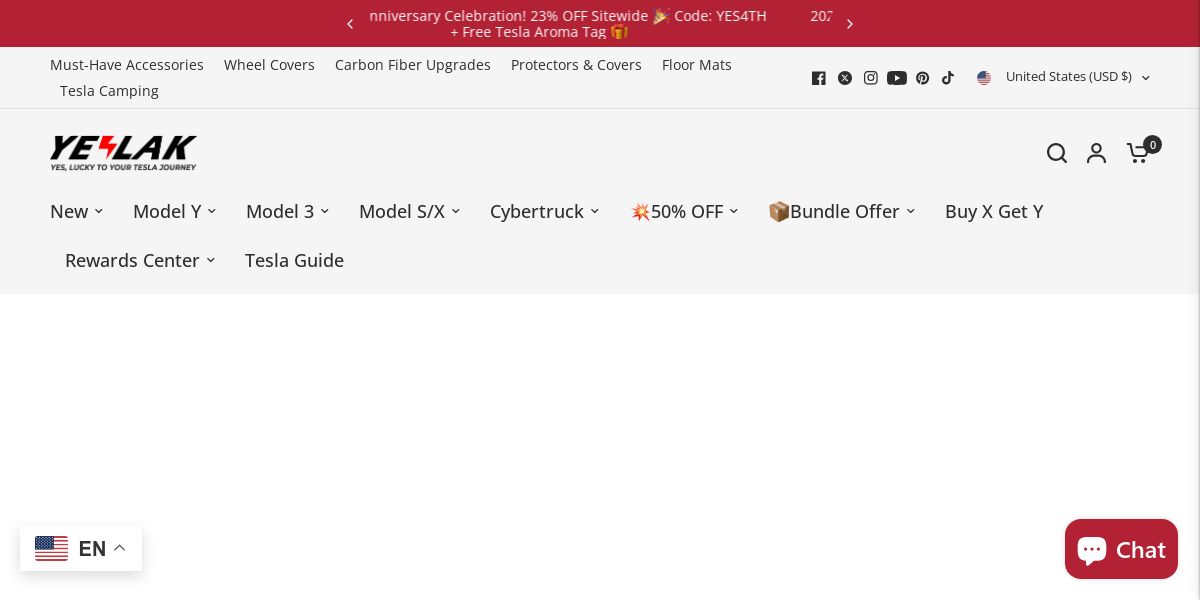The height and width of the screenshot is (600, 1200).
Task: Open Buy X Get Y page
Action: pos(994,211)
